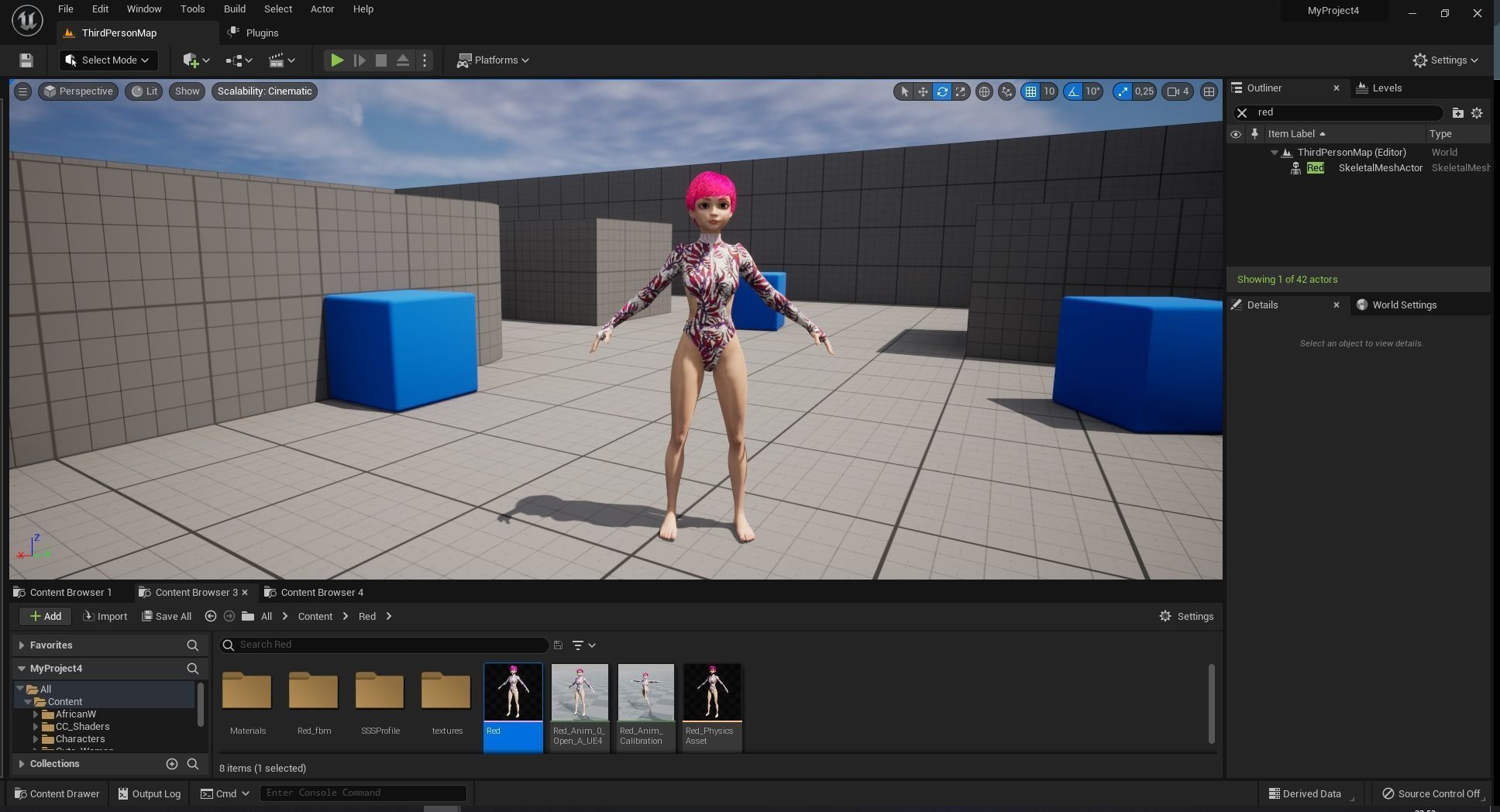Switch to the Content Browser 4 tab
The width and height of the screenshot is (1500, 812).
coord(314,593)
